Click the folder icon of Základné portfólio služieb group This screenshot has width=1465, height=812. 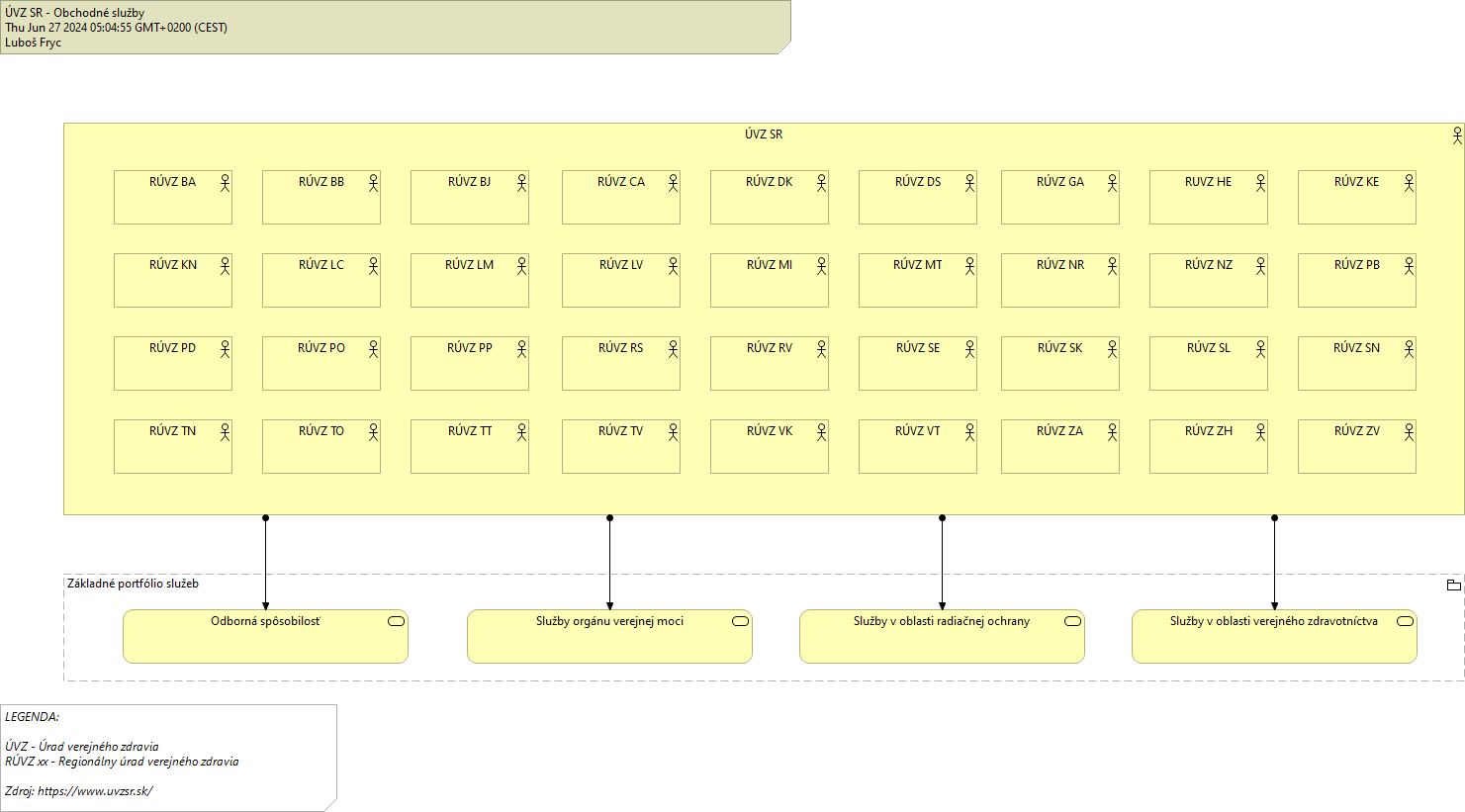[x=1453, y=585]
